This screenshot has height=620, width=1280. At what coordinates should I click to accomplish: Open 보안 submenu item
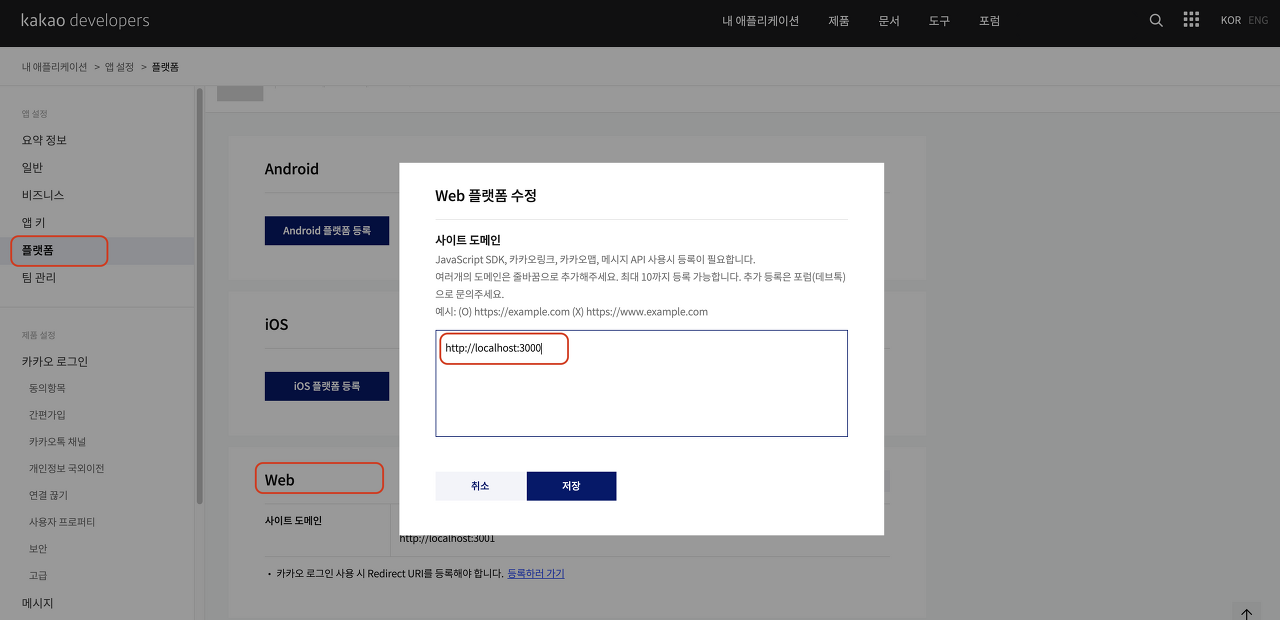click(x=38, y=549)
